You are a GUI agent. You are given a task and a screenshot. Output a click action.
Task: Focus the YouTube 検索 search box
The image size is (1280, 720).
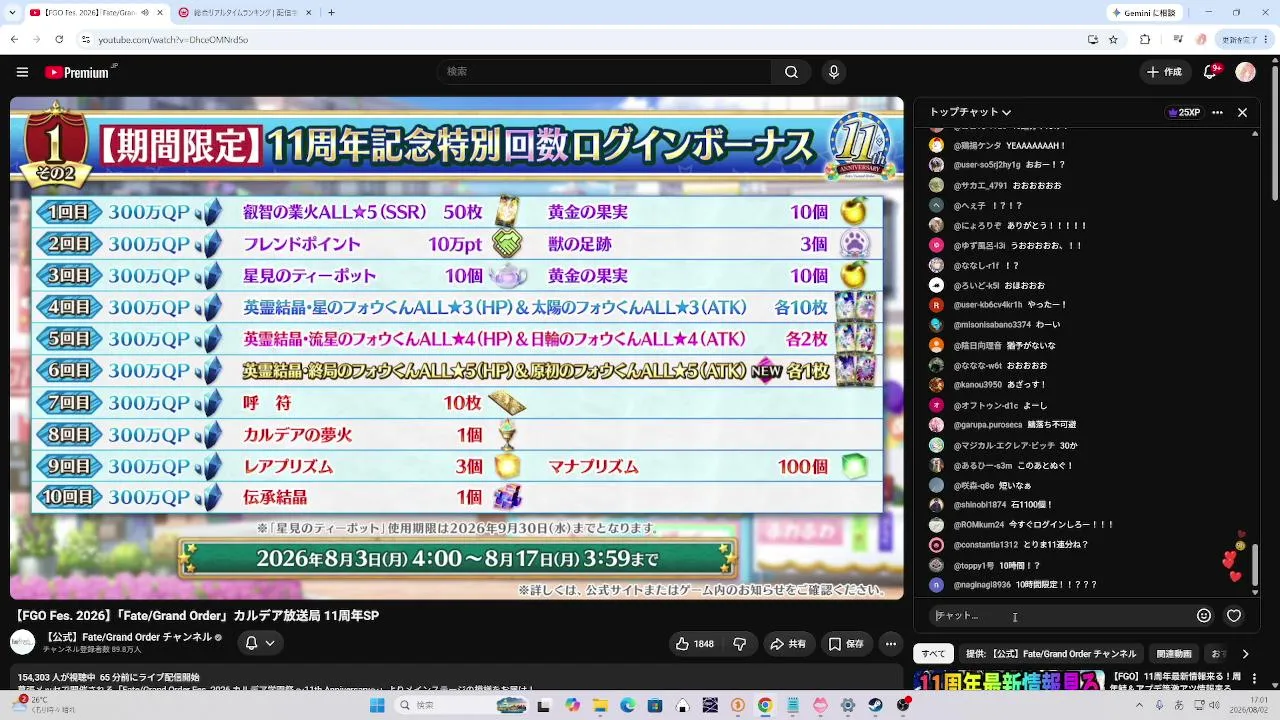coord(604,72)
